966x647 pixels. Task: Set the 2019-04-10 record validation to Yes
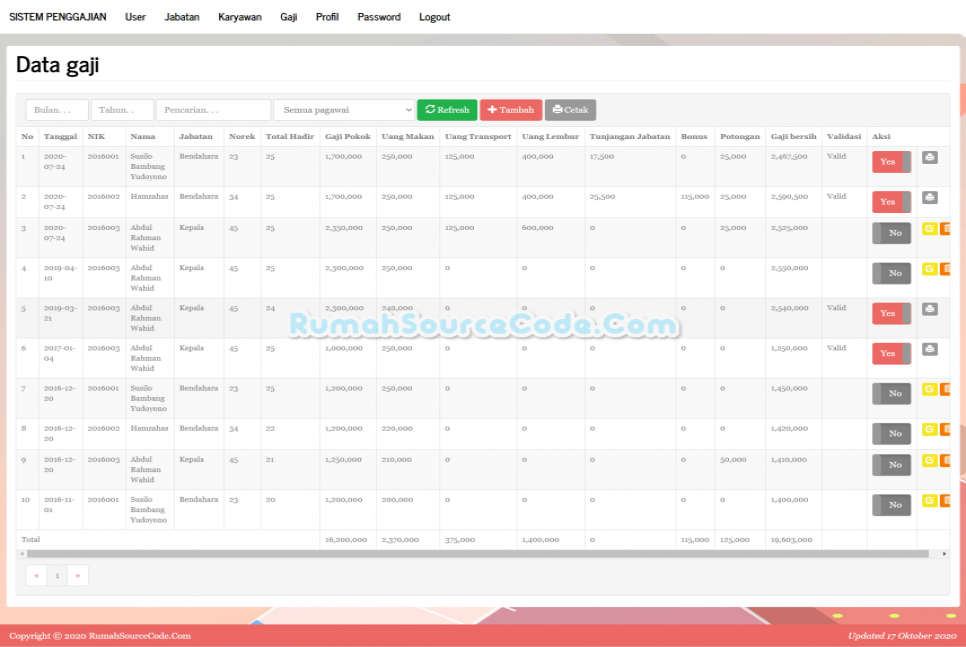[891, 272]
